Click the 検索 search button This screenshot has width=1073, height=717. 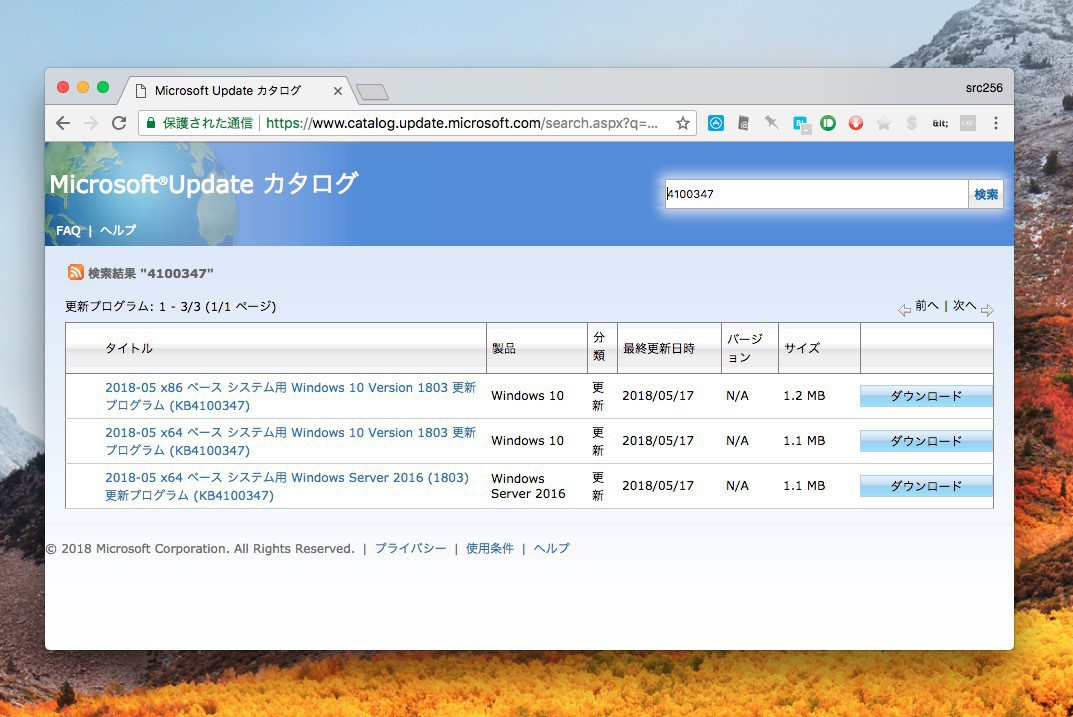pyautogui.click(x=986, y=194)
